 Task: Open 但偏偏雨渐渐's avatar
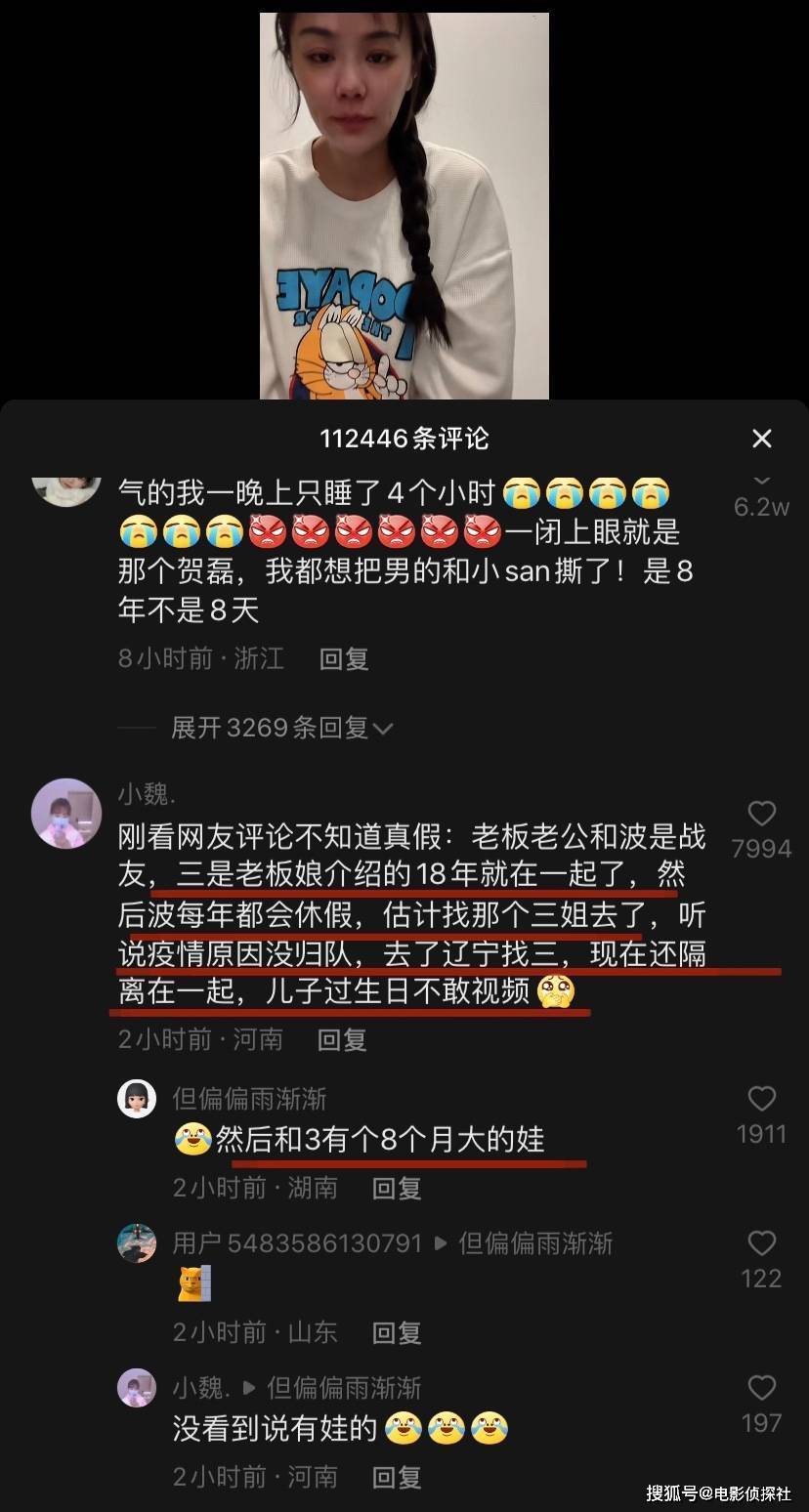pyautogui.click(x=137, y=1099)
